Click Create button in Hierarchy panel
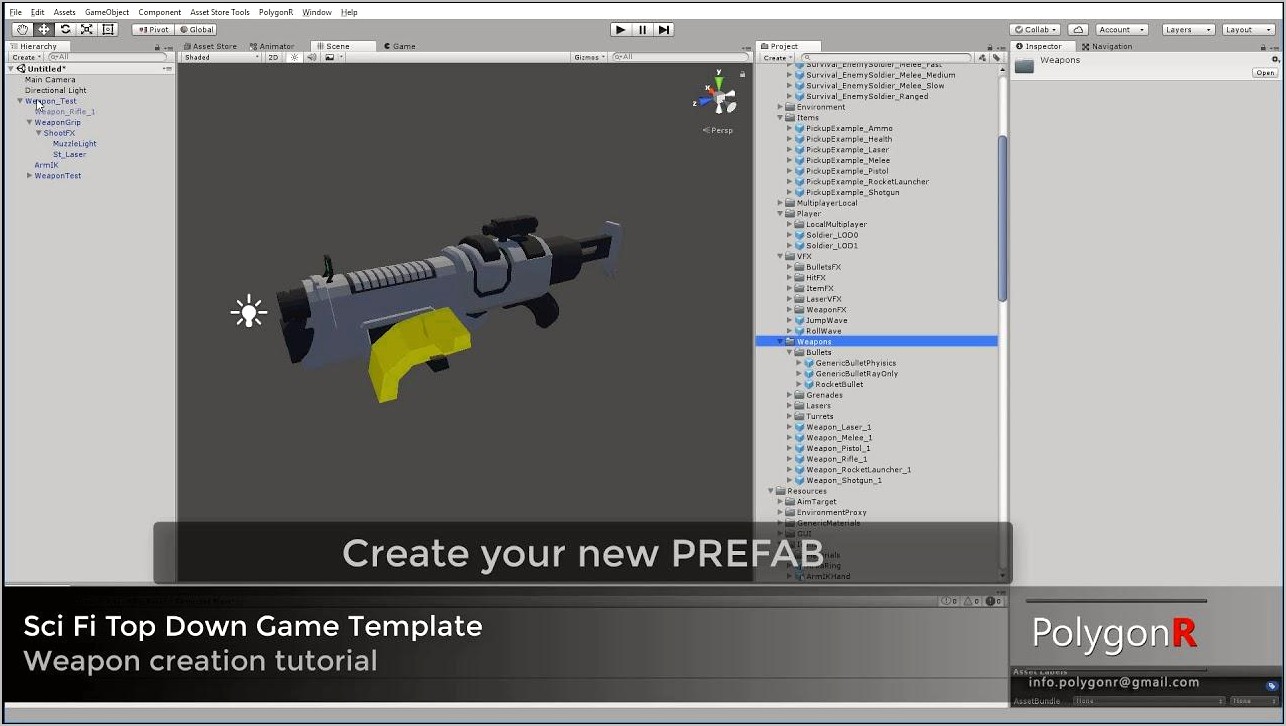Viewport: 1286px width, 726px height. tap(26, 57)
